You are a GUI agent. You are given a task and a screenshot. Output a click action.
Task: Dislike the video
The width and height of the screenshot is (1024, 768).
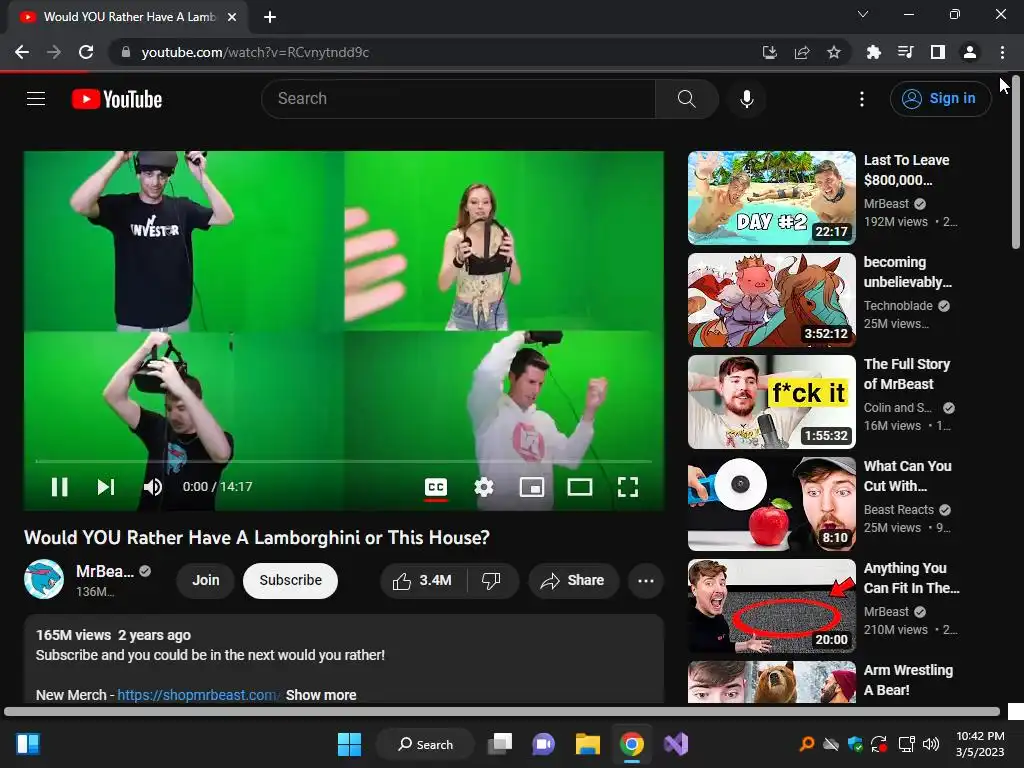(491, 580)
